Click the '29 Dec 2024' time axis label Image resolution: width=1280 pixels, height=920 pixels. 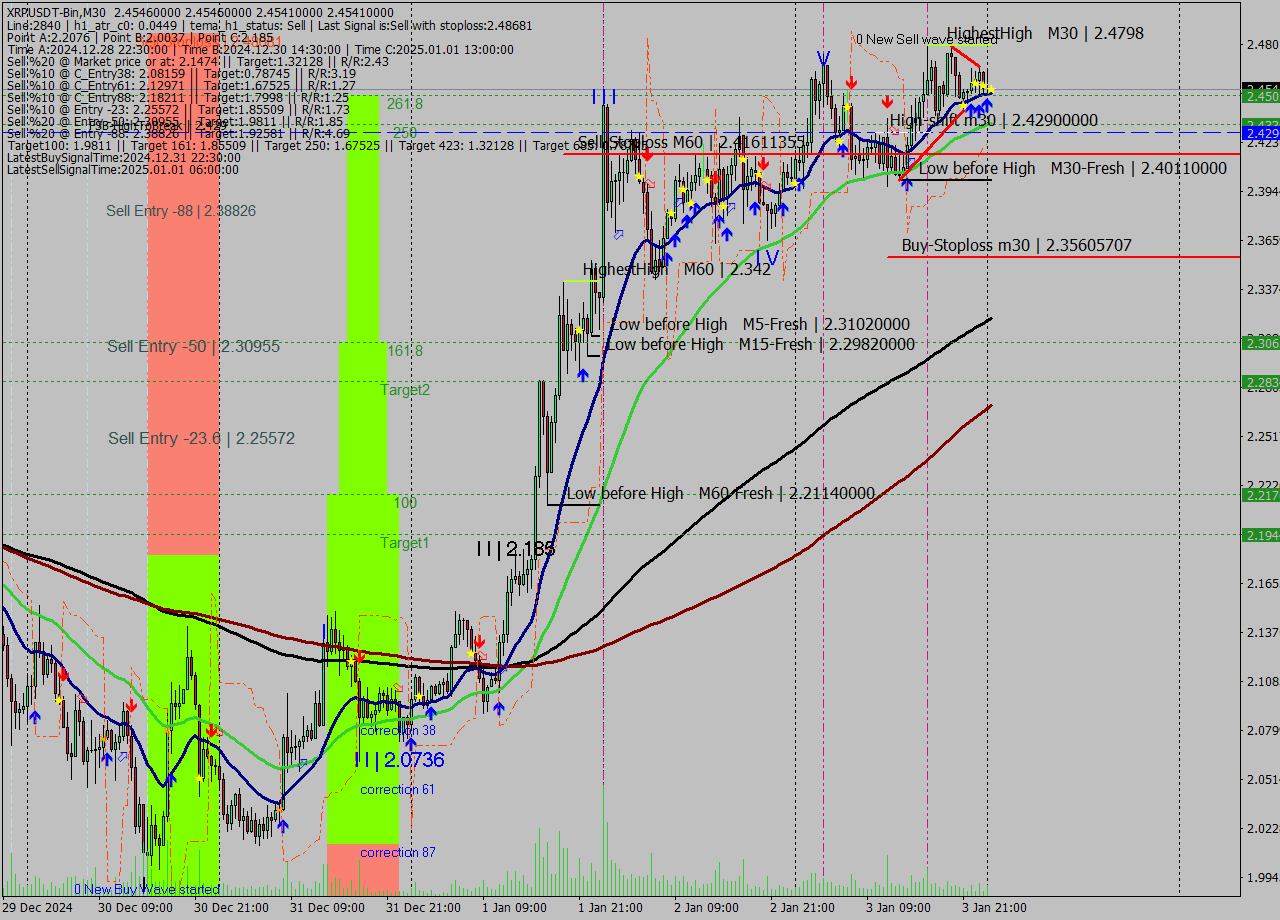pyautogui.click(x=37, y=908)
